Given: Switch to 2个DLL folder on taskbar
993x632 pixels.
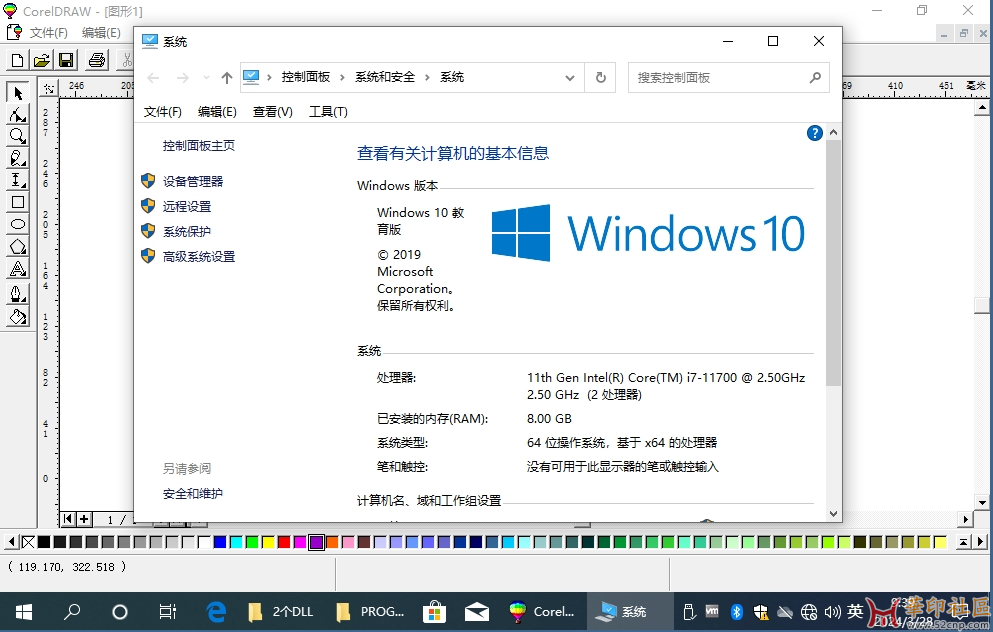Looking at the screenshot, I should pyautogui.click(x=281, y=612).
